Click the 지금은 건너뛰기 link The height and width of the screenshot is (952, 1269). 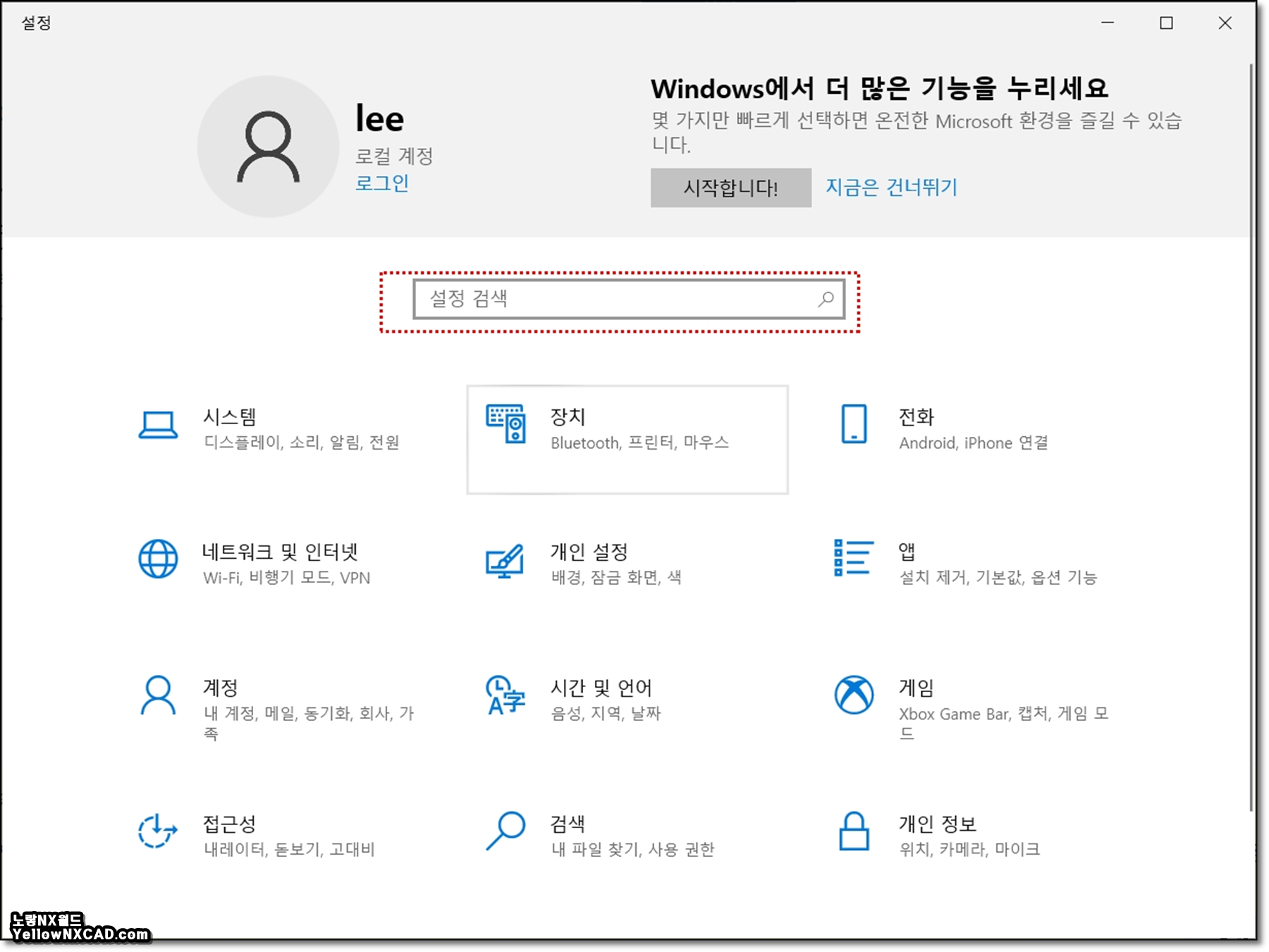click(x=891, y=187)
